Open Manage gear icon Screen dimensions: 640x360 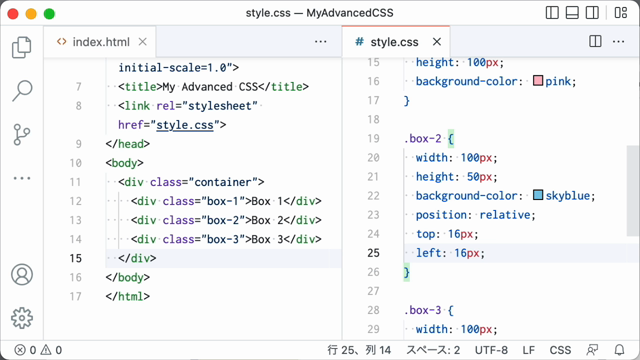coord(22,318)
